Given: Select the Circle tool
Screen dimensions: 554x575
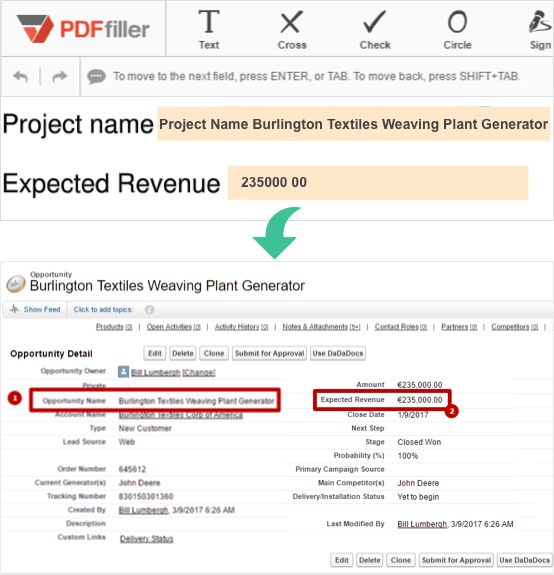Looking at the screenshot, I should 457,29.
